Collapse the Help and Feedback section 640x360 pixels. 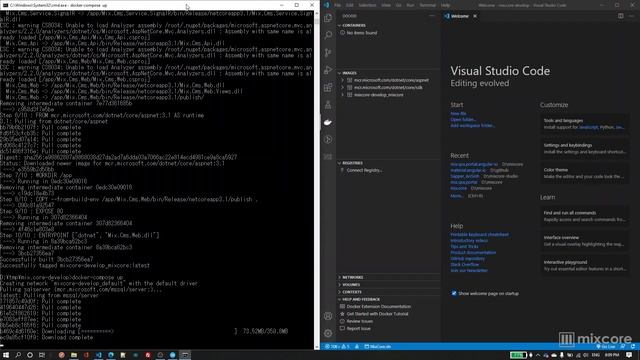[389, 299]
